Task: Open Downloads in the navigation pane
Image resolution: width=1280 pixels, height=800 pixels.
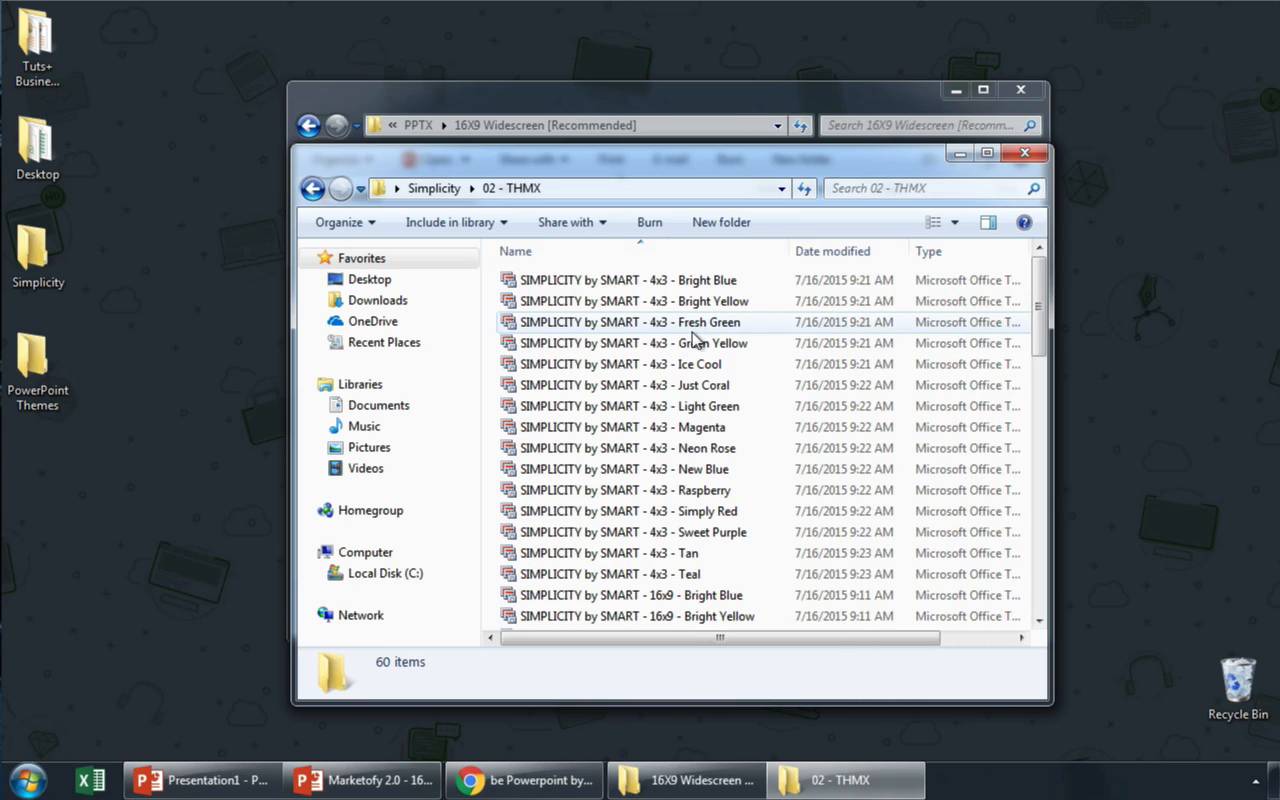Action: point(377,300)
